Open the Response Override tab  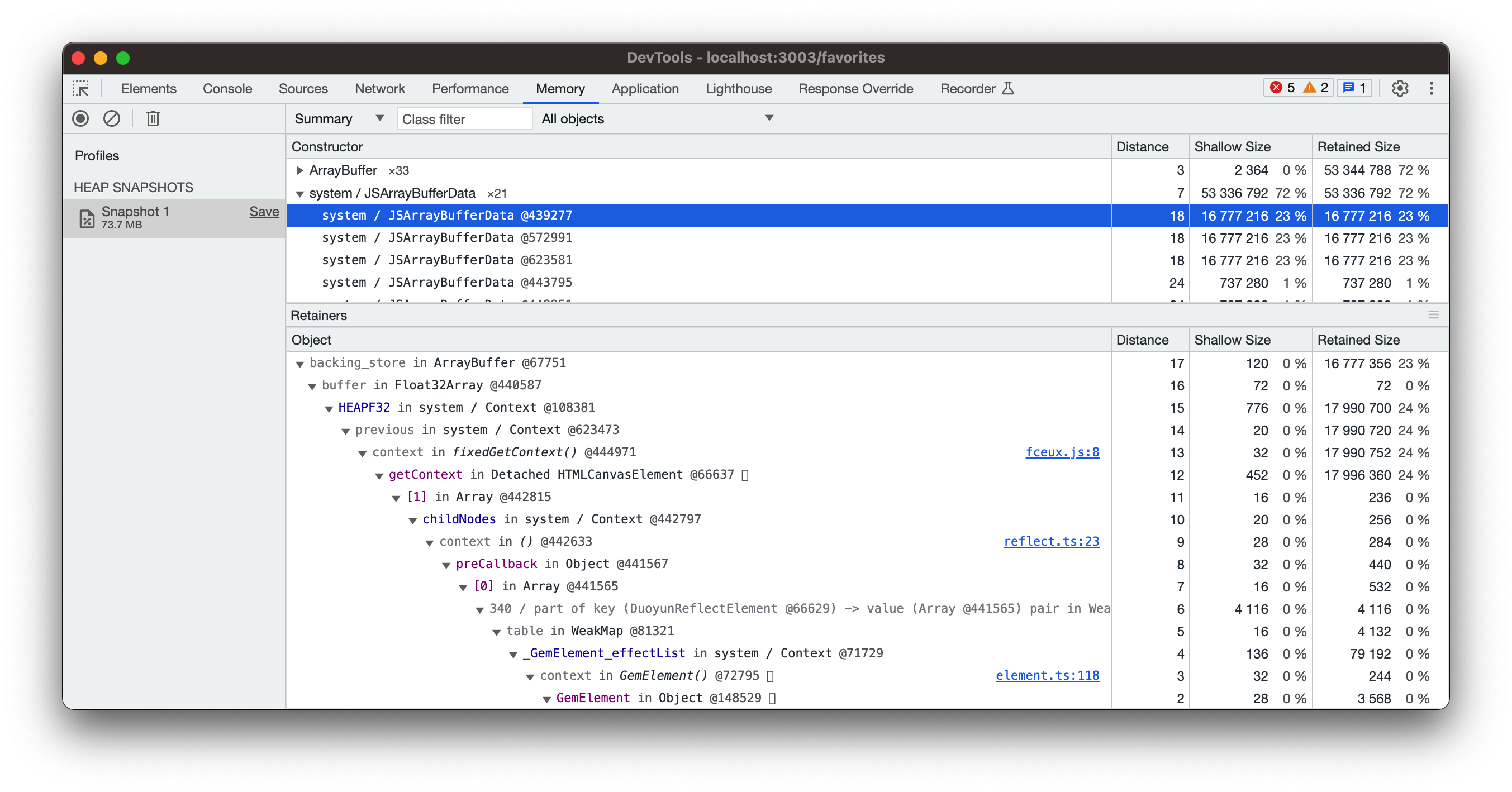point(855,89)
